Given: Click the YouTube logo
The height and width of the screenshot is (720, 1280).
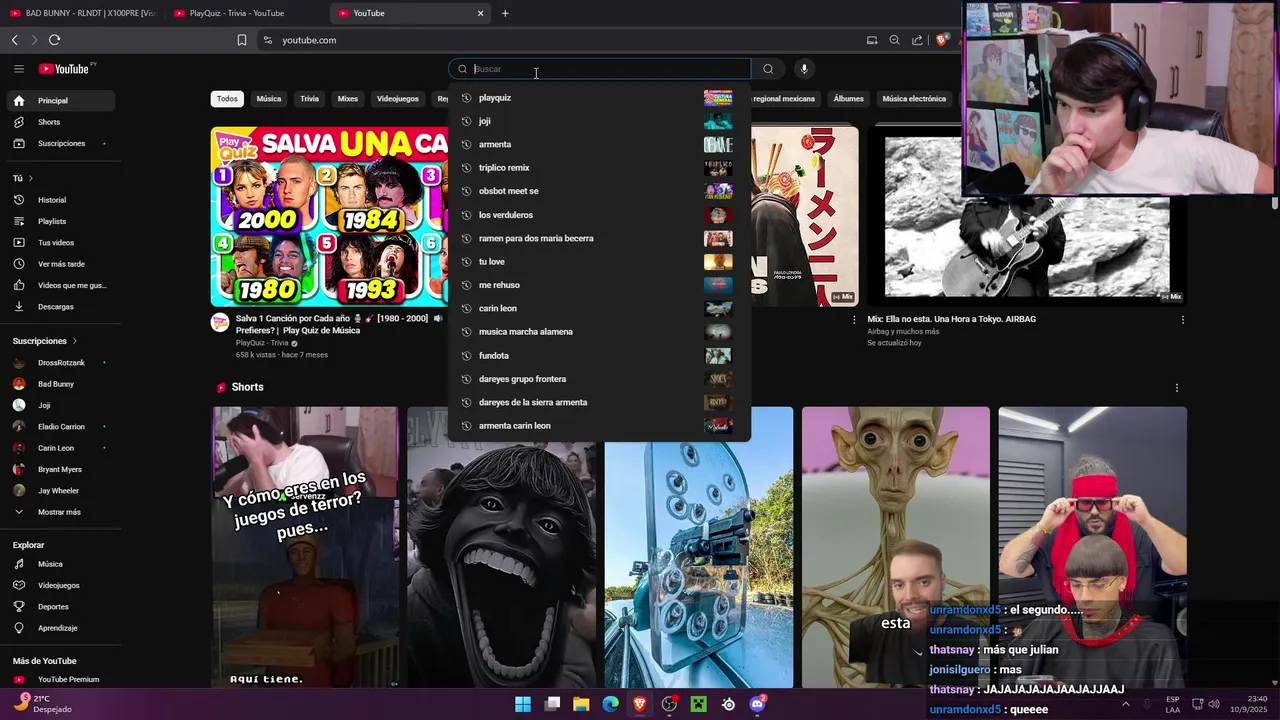Looking at the screenshot, I should [x=64, y=69].
